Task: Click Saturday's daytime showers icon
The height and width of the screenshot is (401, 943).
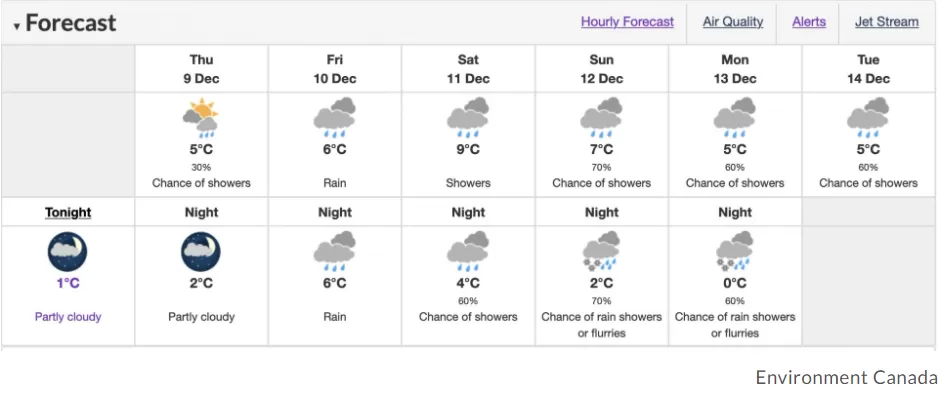Action: (468, 118)
